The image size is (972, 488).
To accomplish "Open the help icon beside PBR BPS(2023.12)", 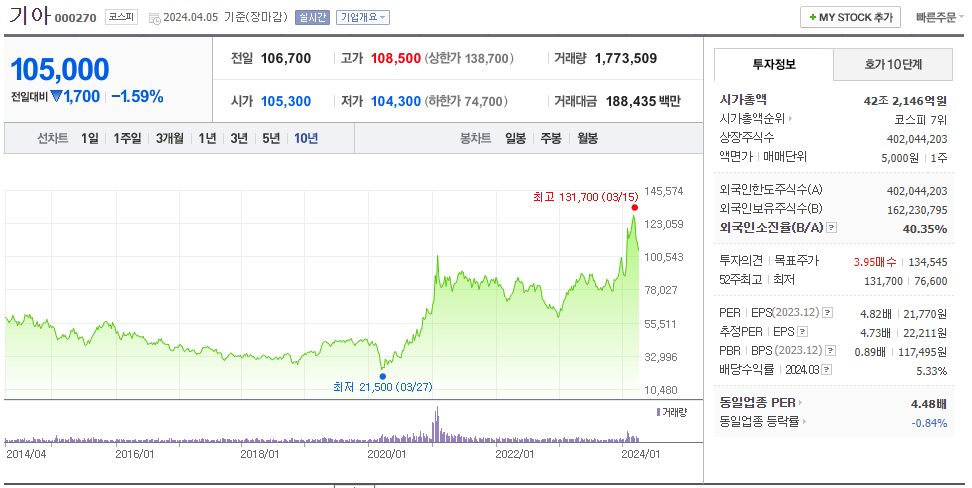I will [x=831, y=351].
